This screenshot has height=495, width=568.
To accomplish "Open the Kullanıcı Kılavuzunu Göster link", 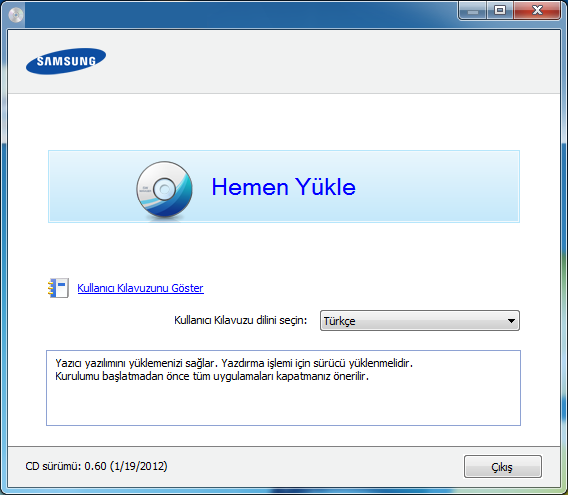I will 141,288.
